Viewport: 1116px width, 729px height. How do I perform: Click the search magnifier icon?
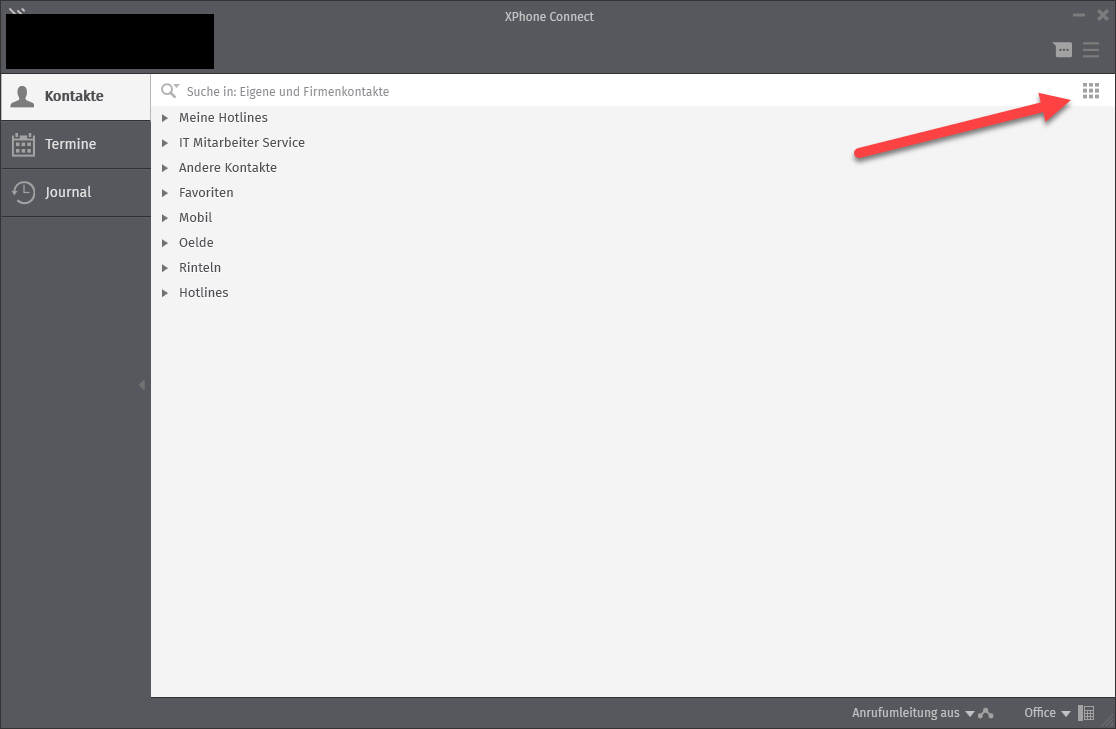(169, 91)
